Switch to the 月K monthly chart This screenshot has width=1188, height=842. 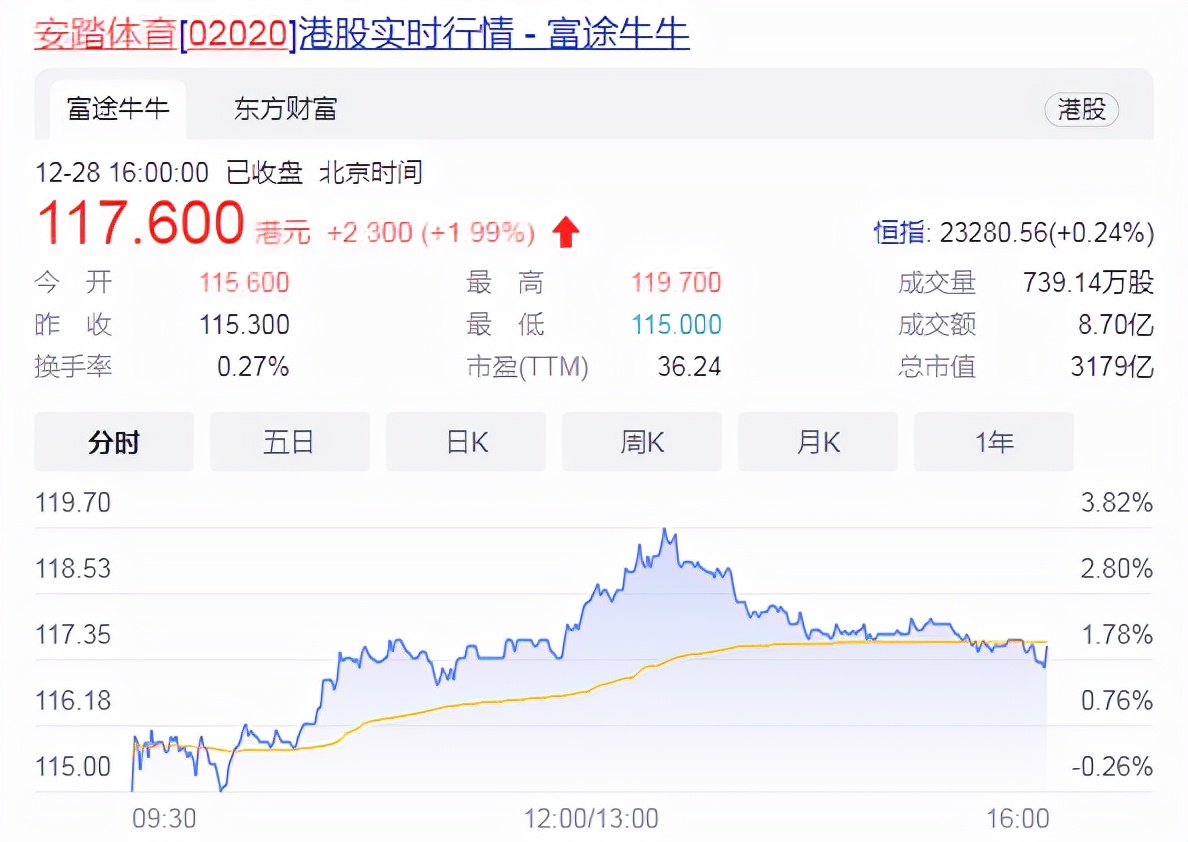pyautogui.click(x=817, y=441)
